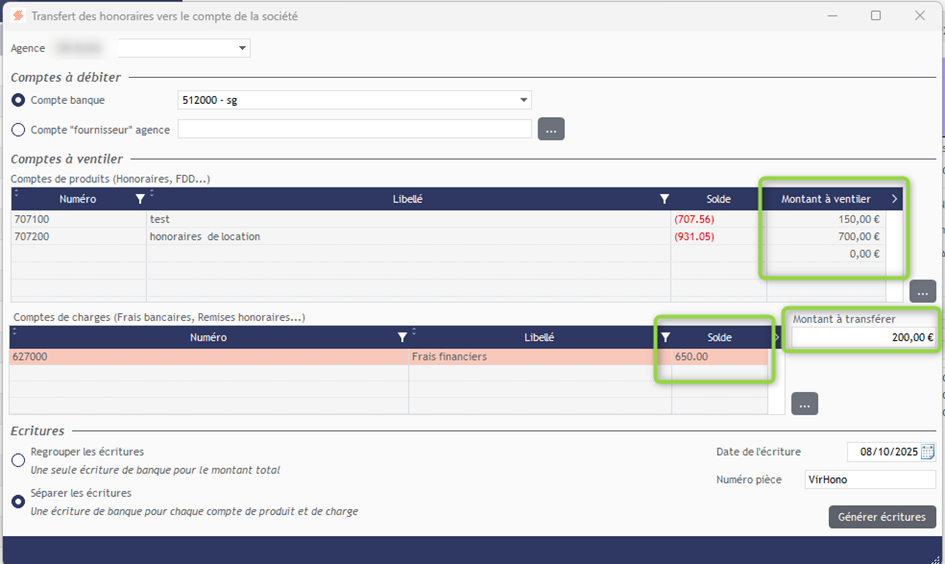945x564 pixels.
Task: Choose Regrouper les écritures option
Action: pos(18,460)
